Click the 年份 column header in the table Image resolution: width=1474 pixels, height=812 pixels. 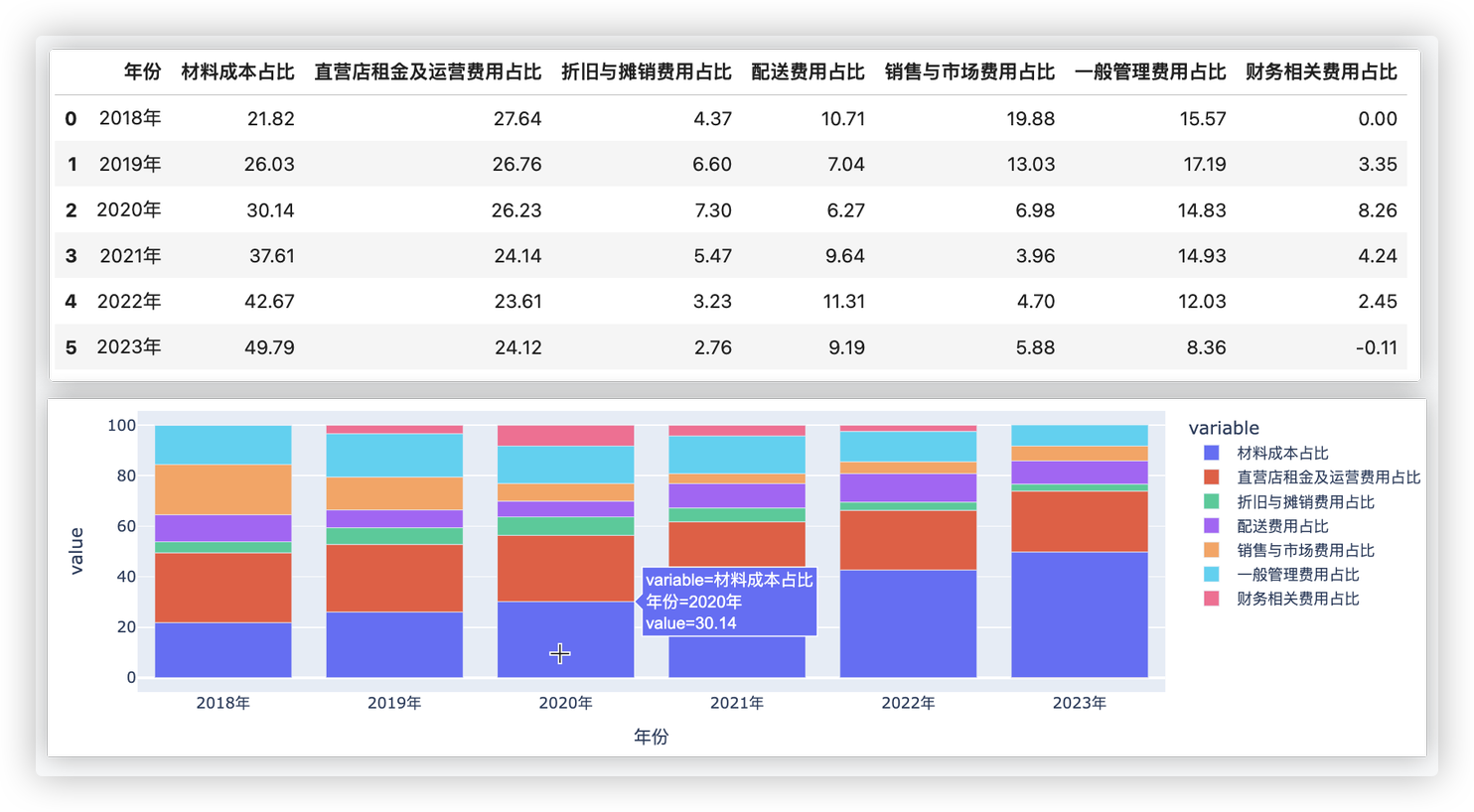[142, 71]
